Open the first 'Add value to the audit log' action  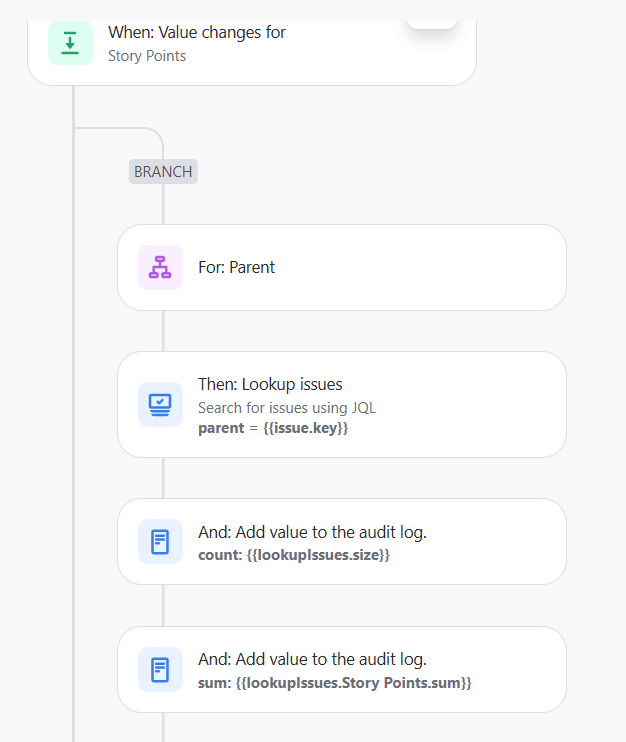click(342, 541)
